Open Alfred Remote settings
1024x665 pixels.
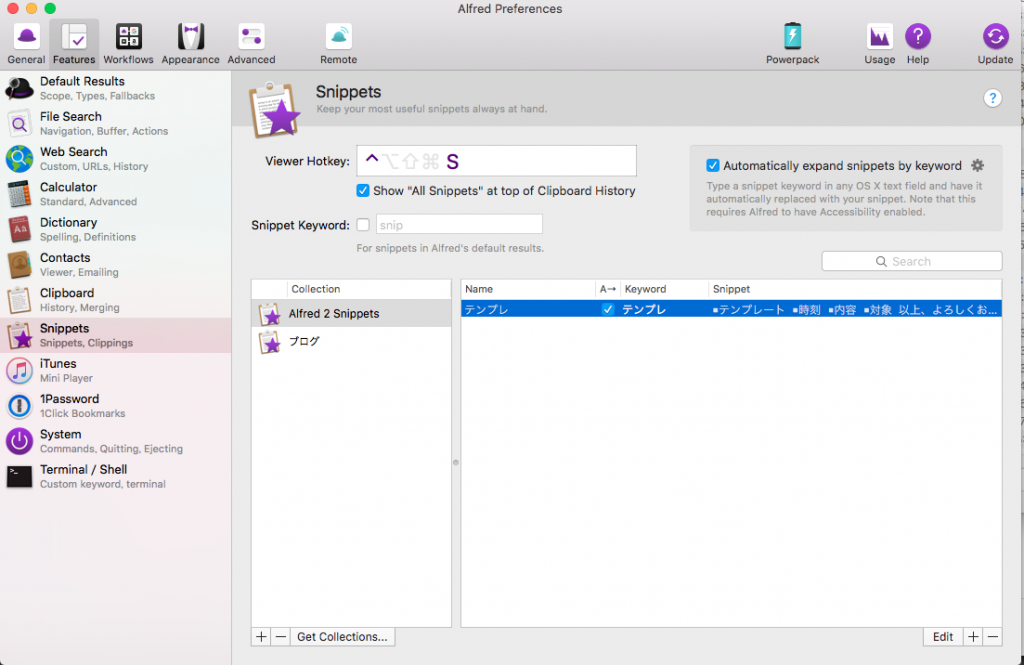[x=338, y=44]
